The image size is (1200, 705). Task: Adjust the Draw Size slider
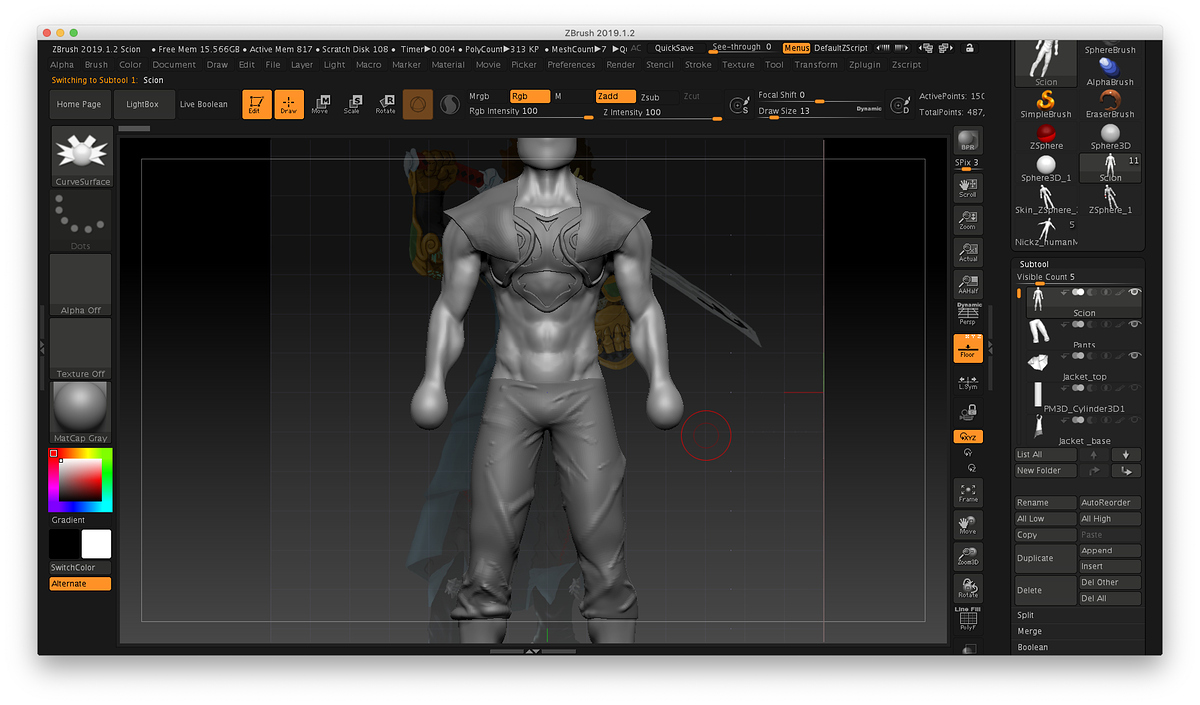820,111
